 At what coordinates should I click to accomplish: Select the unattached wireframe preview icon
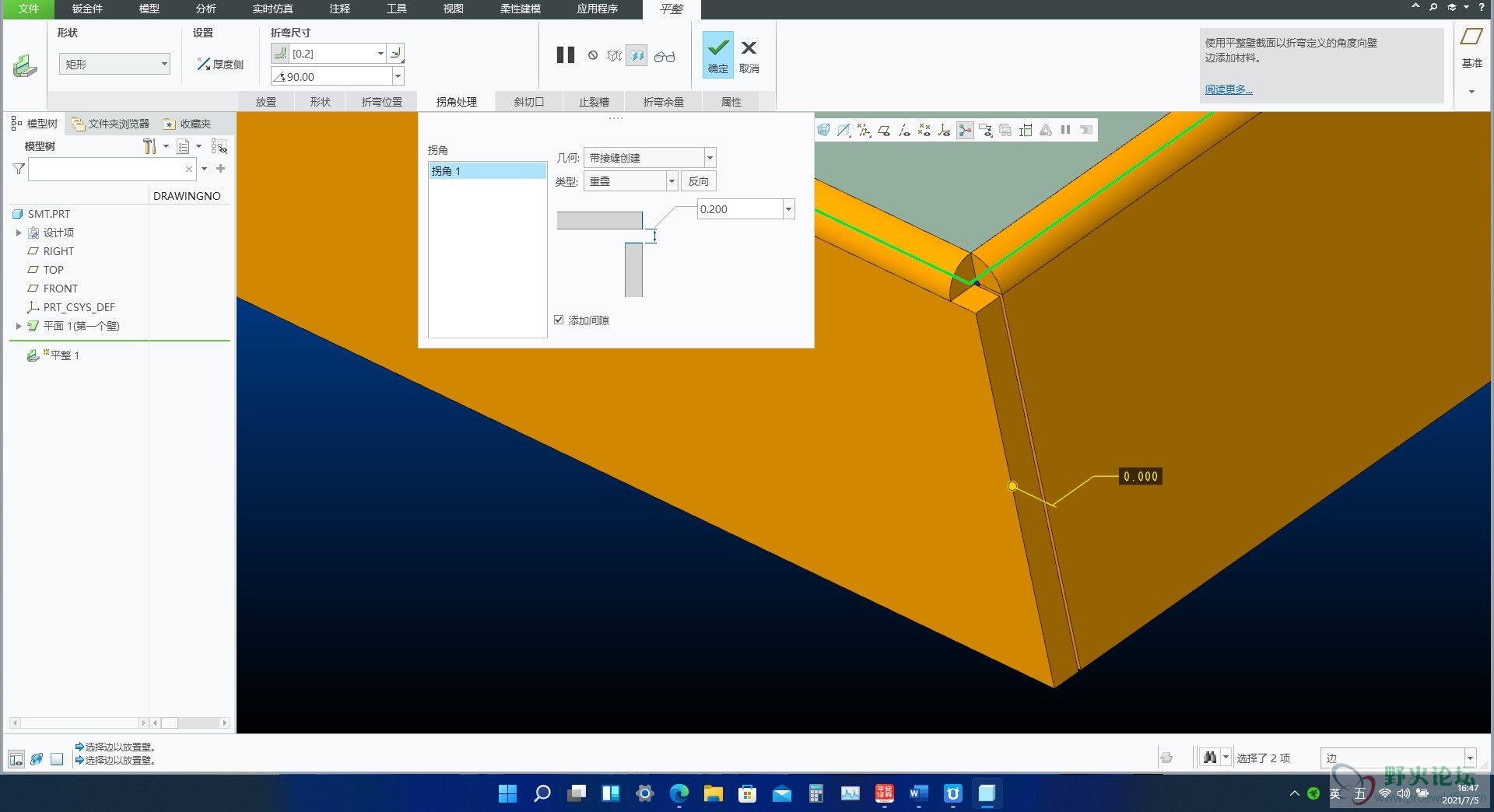(x=615, y=55)
